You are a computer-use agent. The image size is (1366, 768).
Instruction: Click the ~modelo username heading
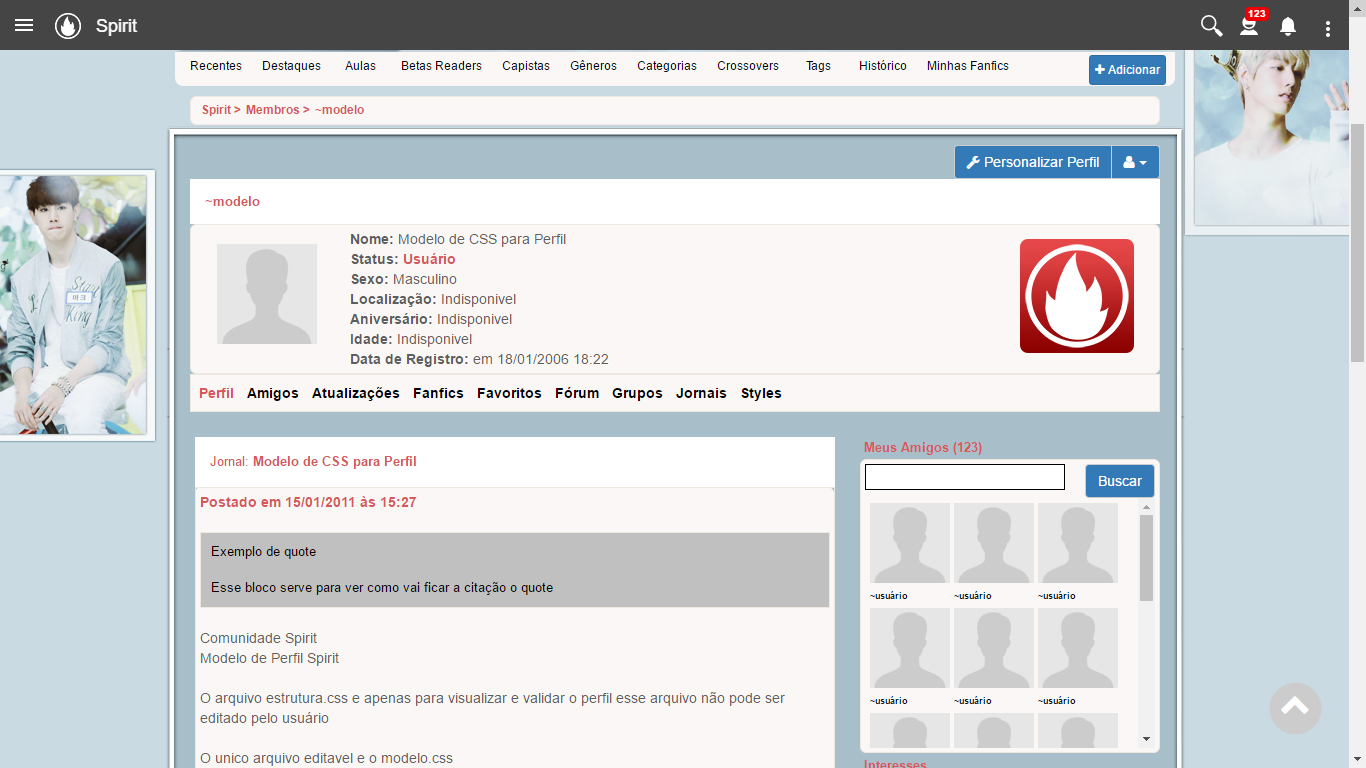click(x=232, y=201)
